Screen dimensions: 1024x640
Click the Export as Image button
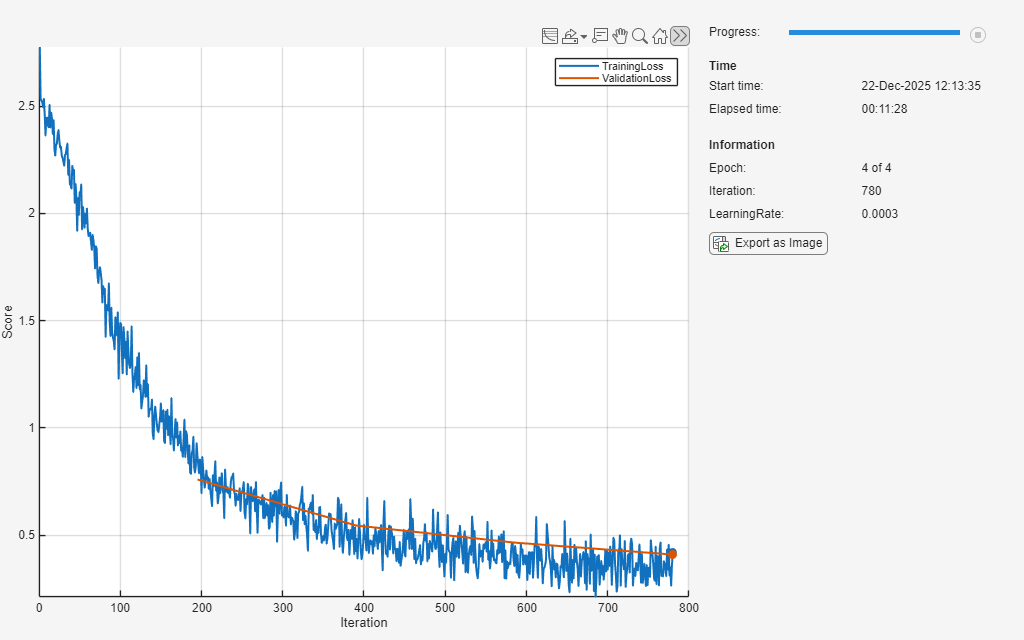click(x=768, y=243)
